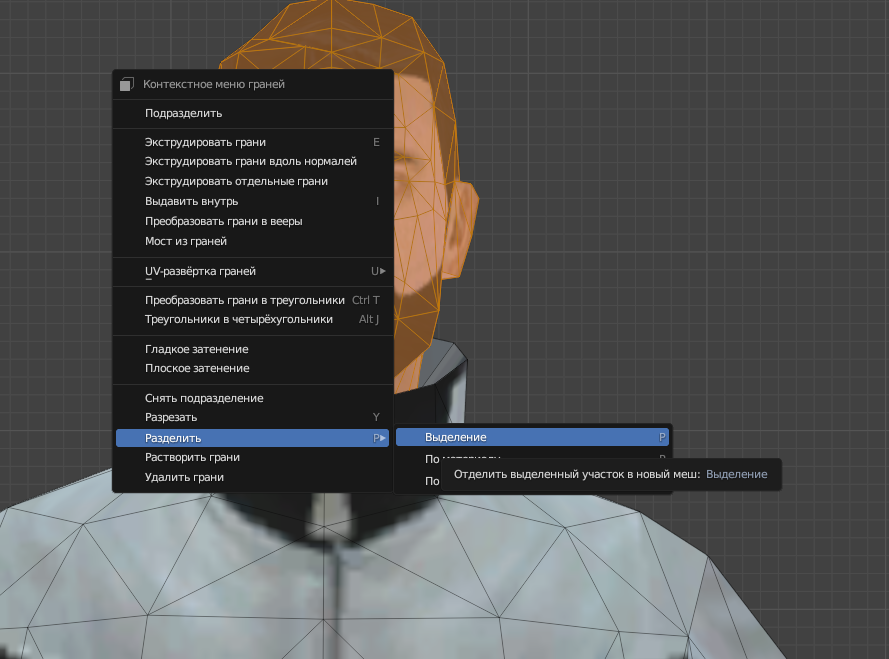Viewport: 889px width, 659px height.
Task: Select 'Снять подразделение' option
Action: (204, 398)
